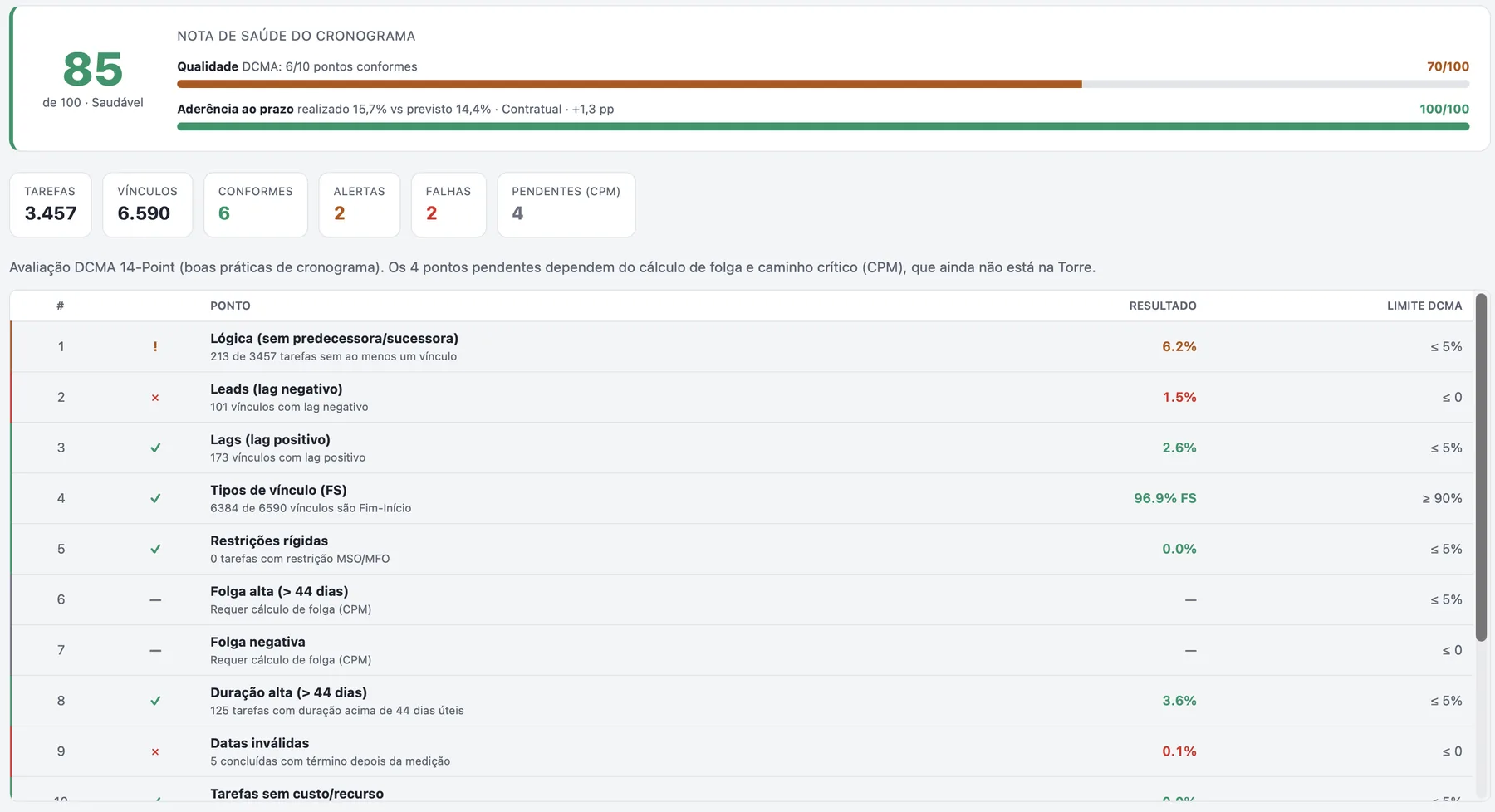Screen dimensions: 1495x812
Task: Click the 96.9% FS result value
Action: pyautogui.click(x=1165, y=498)
